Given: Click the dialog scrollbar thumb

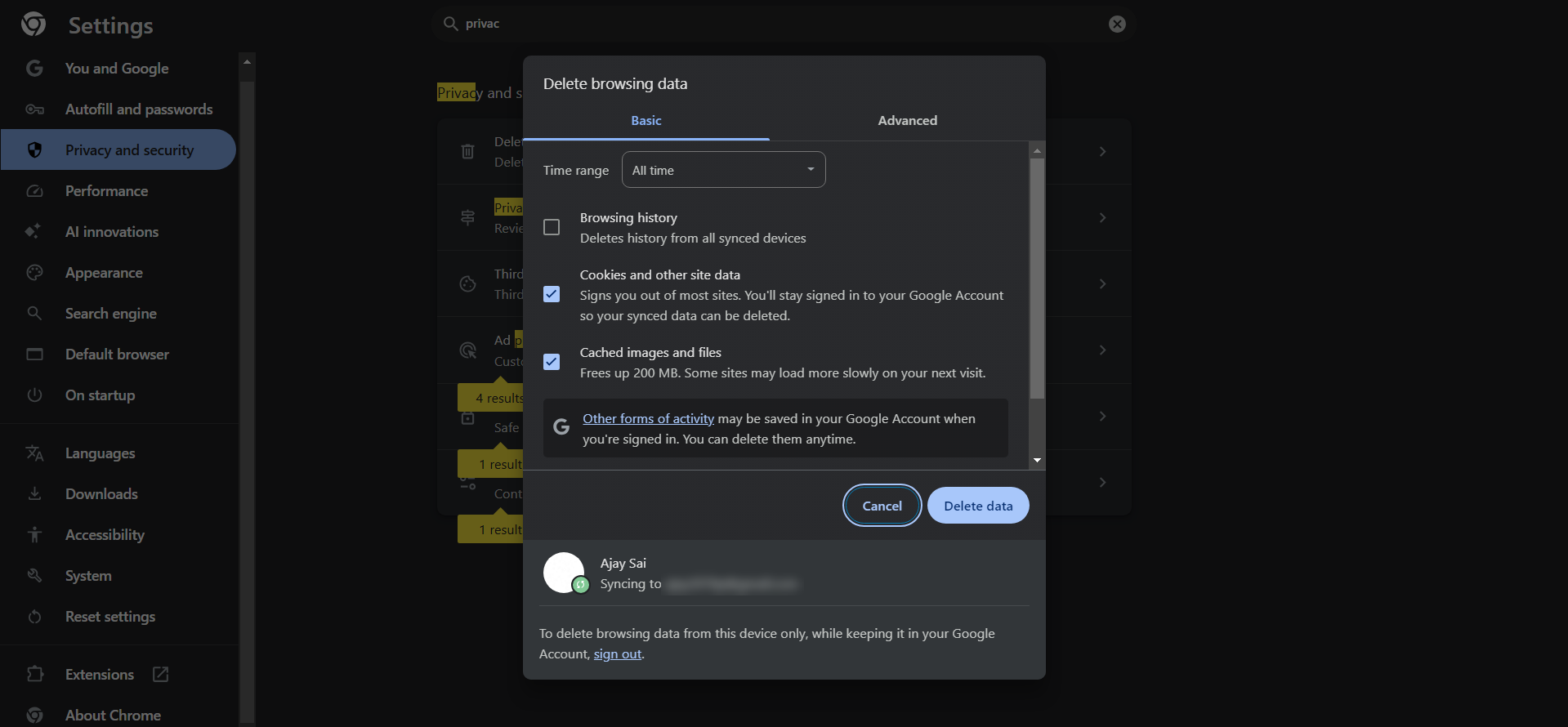Looking at the screenshot, I should click(1037, 278).
